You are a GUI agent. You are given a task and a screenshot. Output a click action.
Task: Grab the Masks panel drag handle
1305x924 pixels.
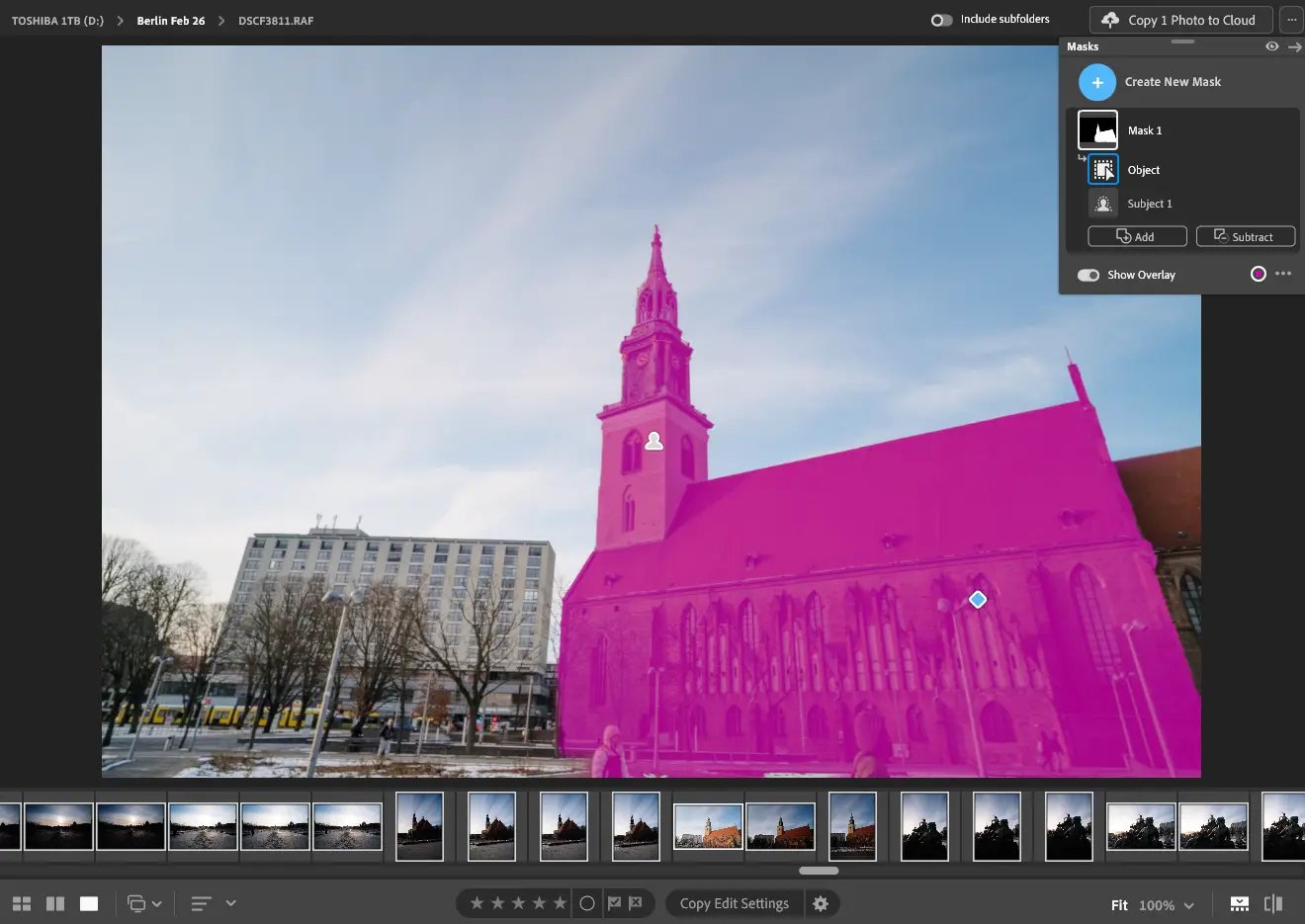pyautogui.click(x=1182, y=42)
